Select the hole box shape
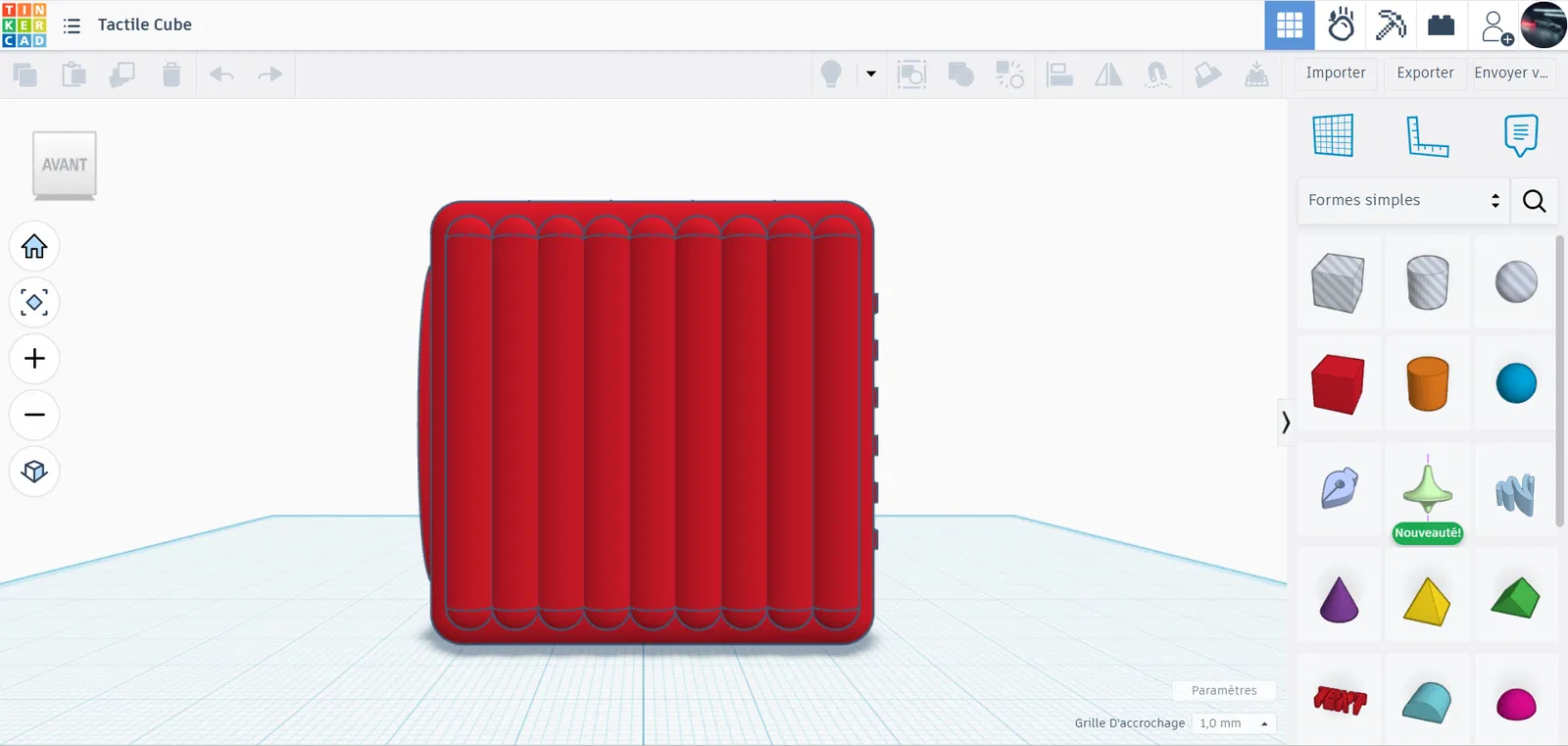 tap(1339, 282)
